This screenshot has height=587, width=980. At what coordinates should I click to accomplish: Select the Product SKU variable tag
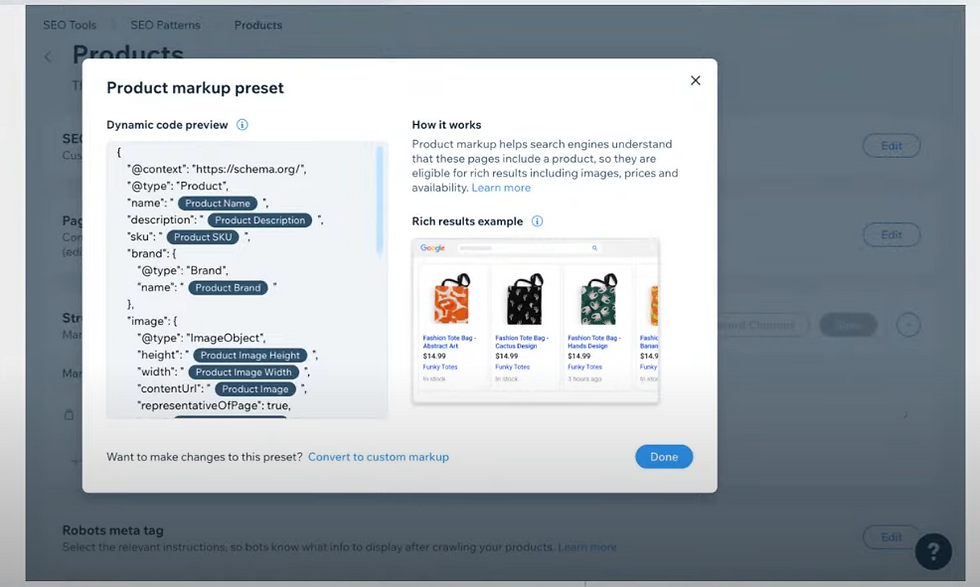coord(202,237)
